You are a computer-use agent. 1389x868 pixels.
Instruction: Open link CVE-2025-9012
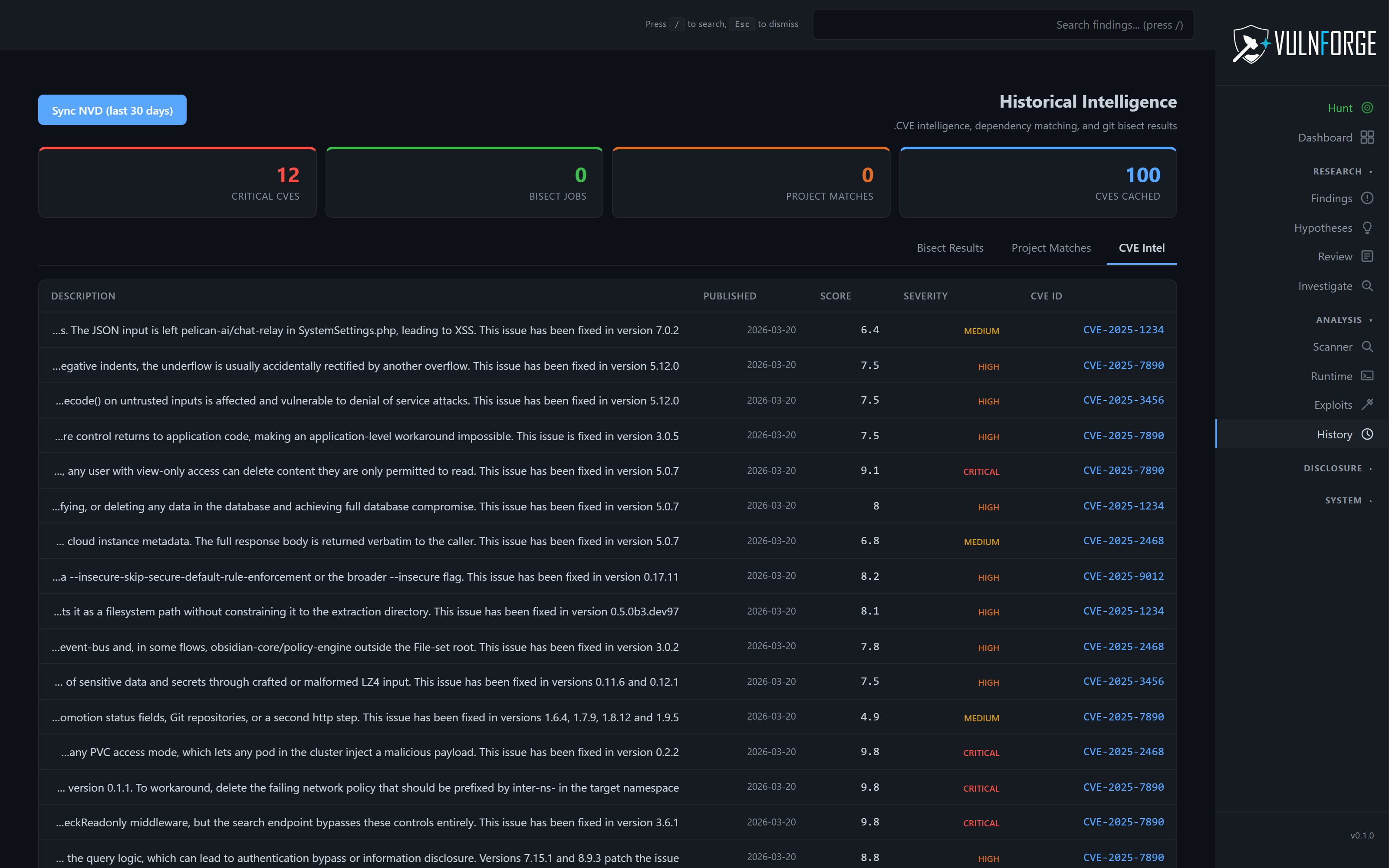1123,576
